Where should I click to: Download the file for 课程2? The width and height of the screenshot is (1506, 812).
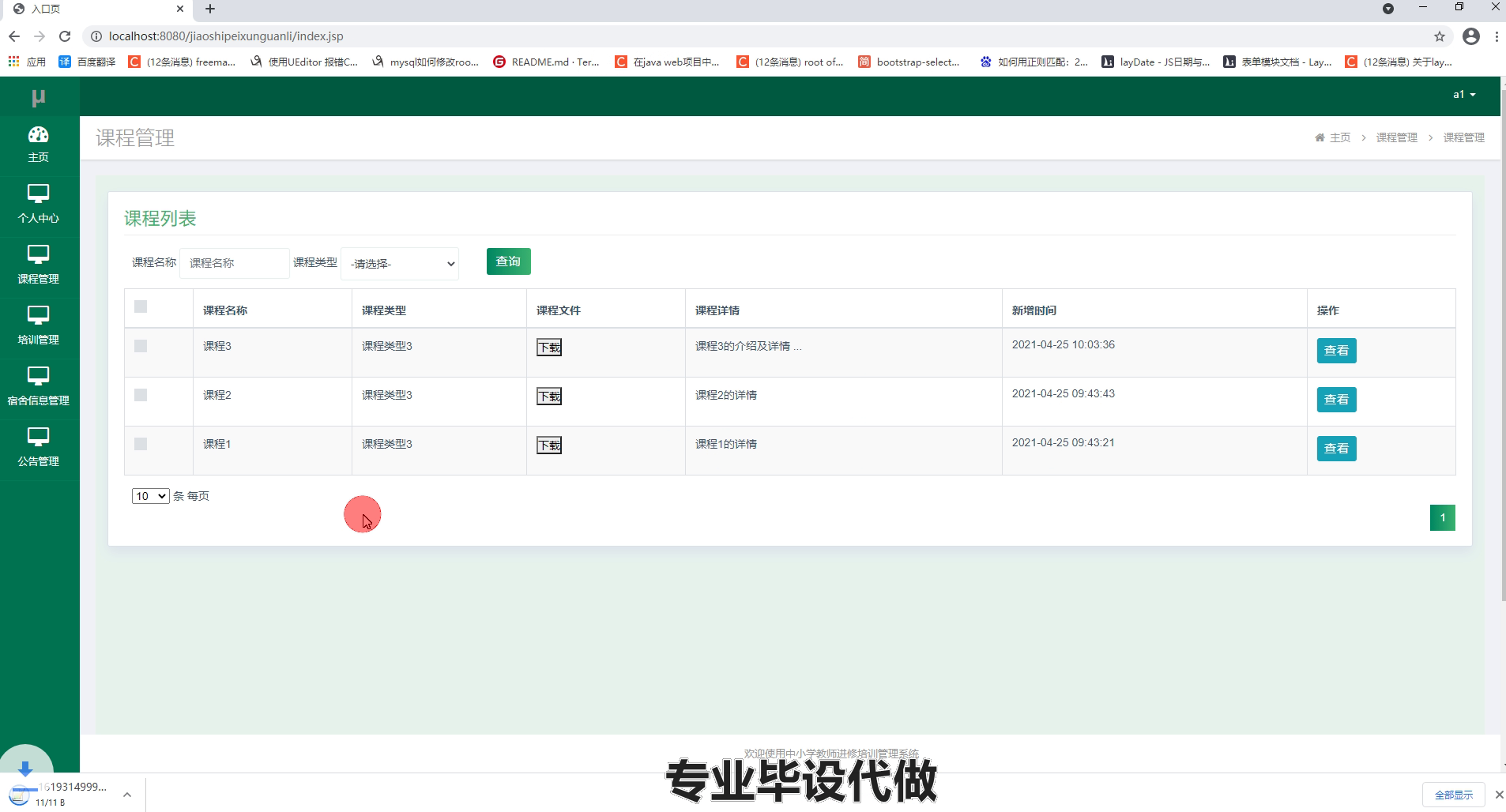point(549,397)
